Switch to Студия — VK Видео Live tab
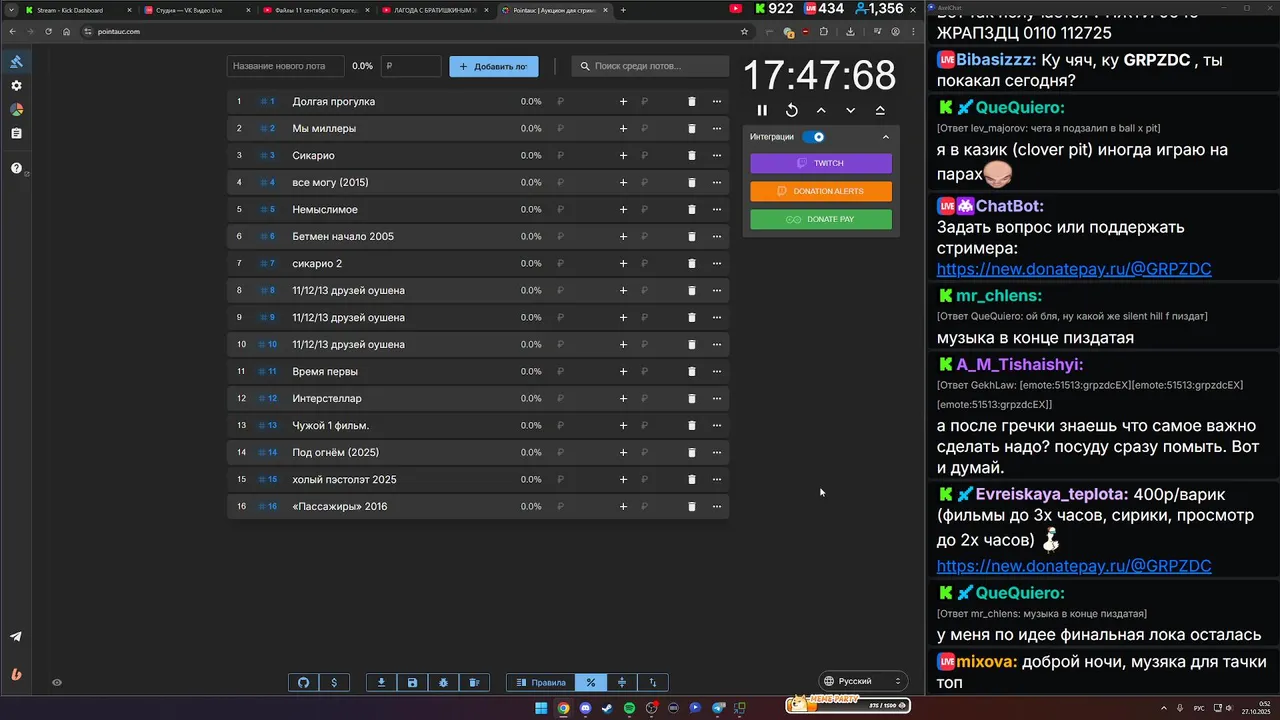The height and width of the screenshot is (720, 1280). point(196,10)
